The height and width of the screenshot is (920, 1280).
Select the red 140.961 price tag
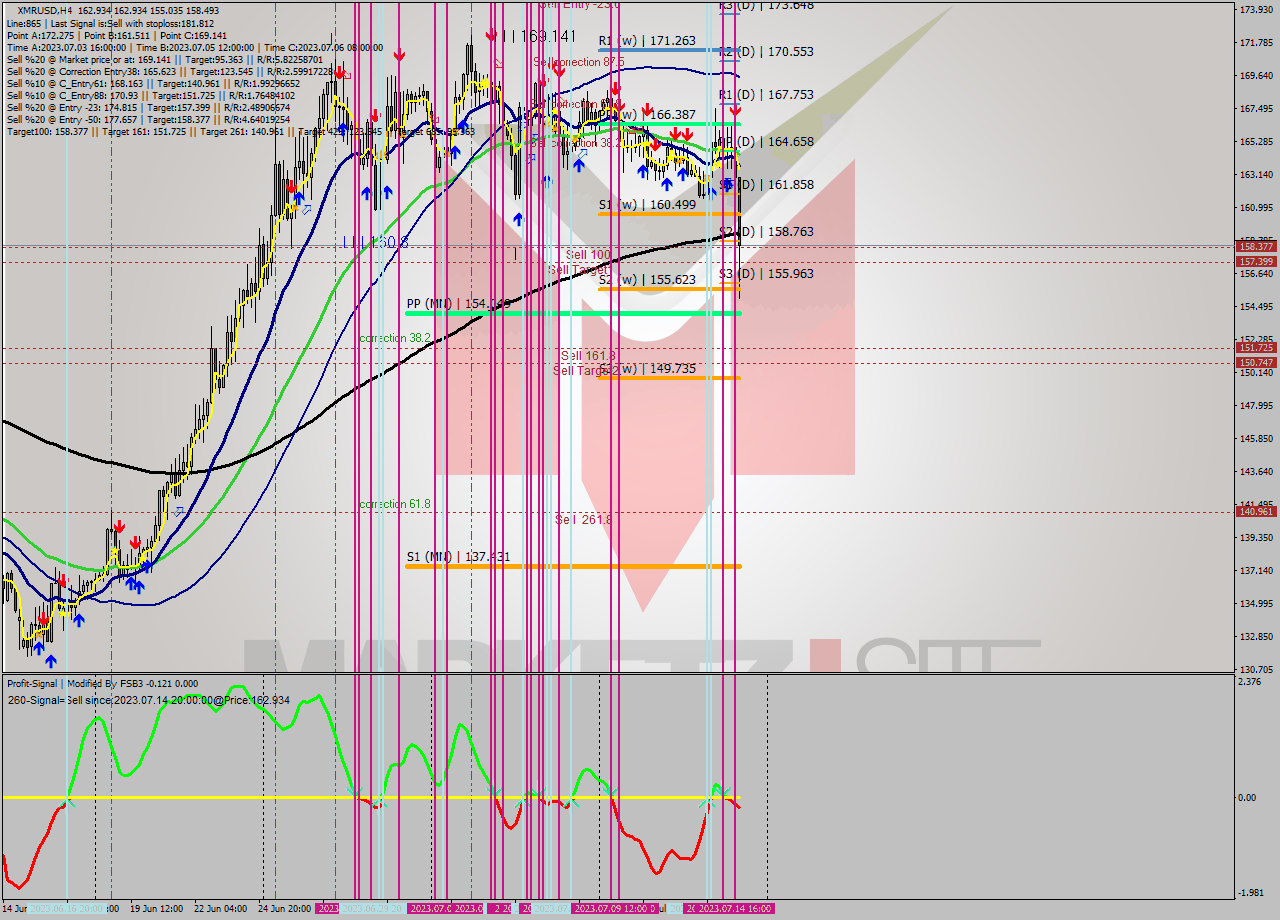pyautogui.click(x=1256, y=511)
